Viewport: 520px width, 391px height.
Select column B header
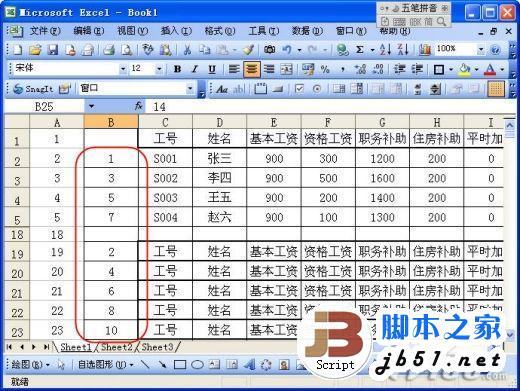point(111,122)
